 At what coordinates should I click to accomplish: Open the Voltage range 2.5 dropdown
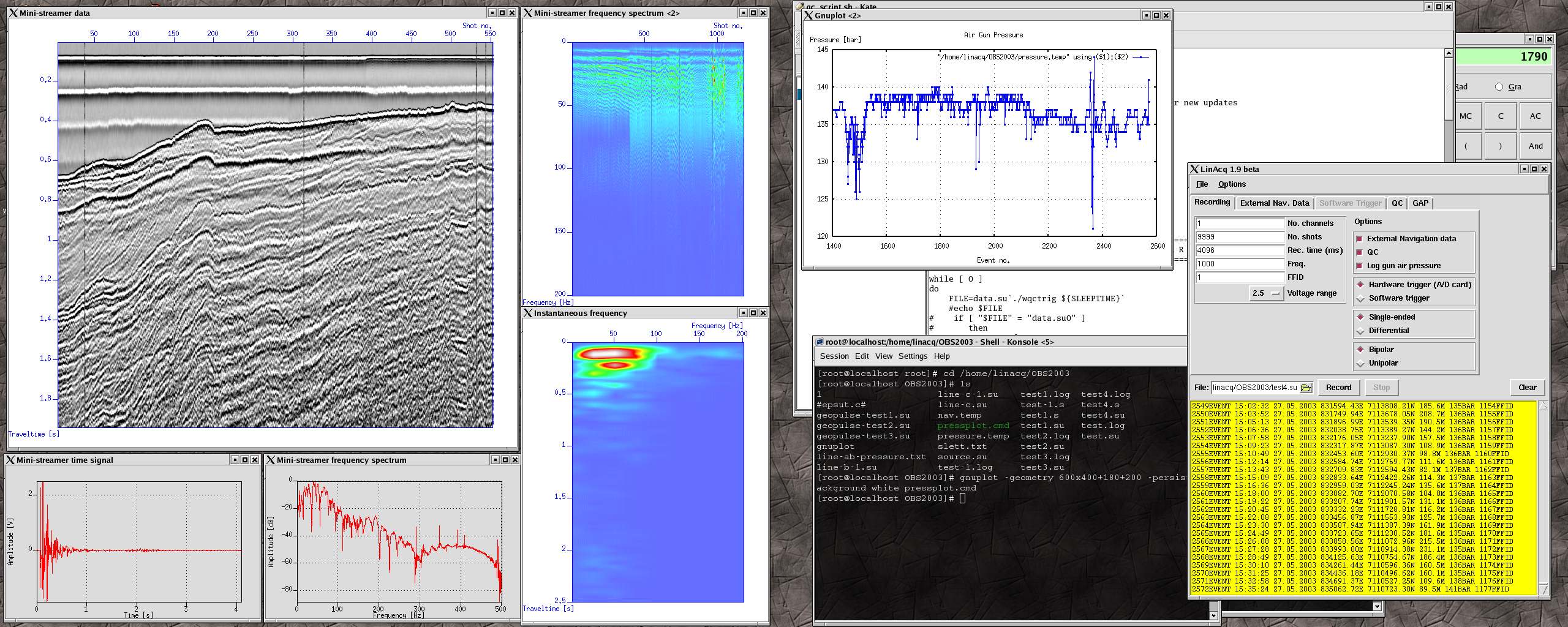pyautogui.click(x=1266, y=293)
